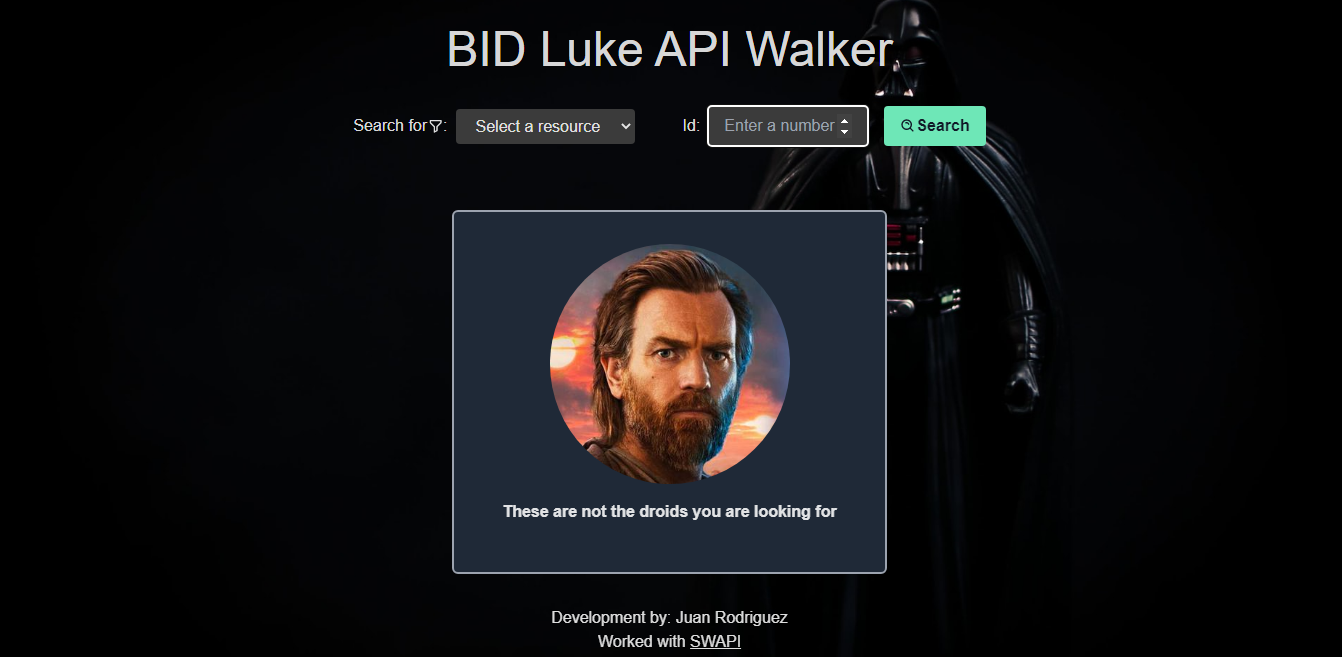
Task: Click the magnifier icon inside Search button
Action: pyautogui.click(x=907, y=126)
